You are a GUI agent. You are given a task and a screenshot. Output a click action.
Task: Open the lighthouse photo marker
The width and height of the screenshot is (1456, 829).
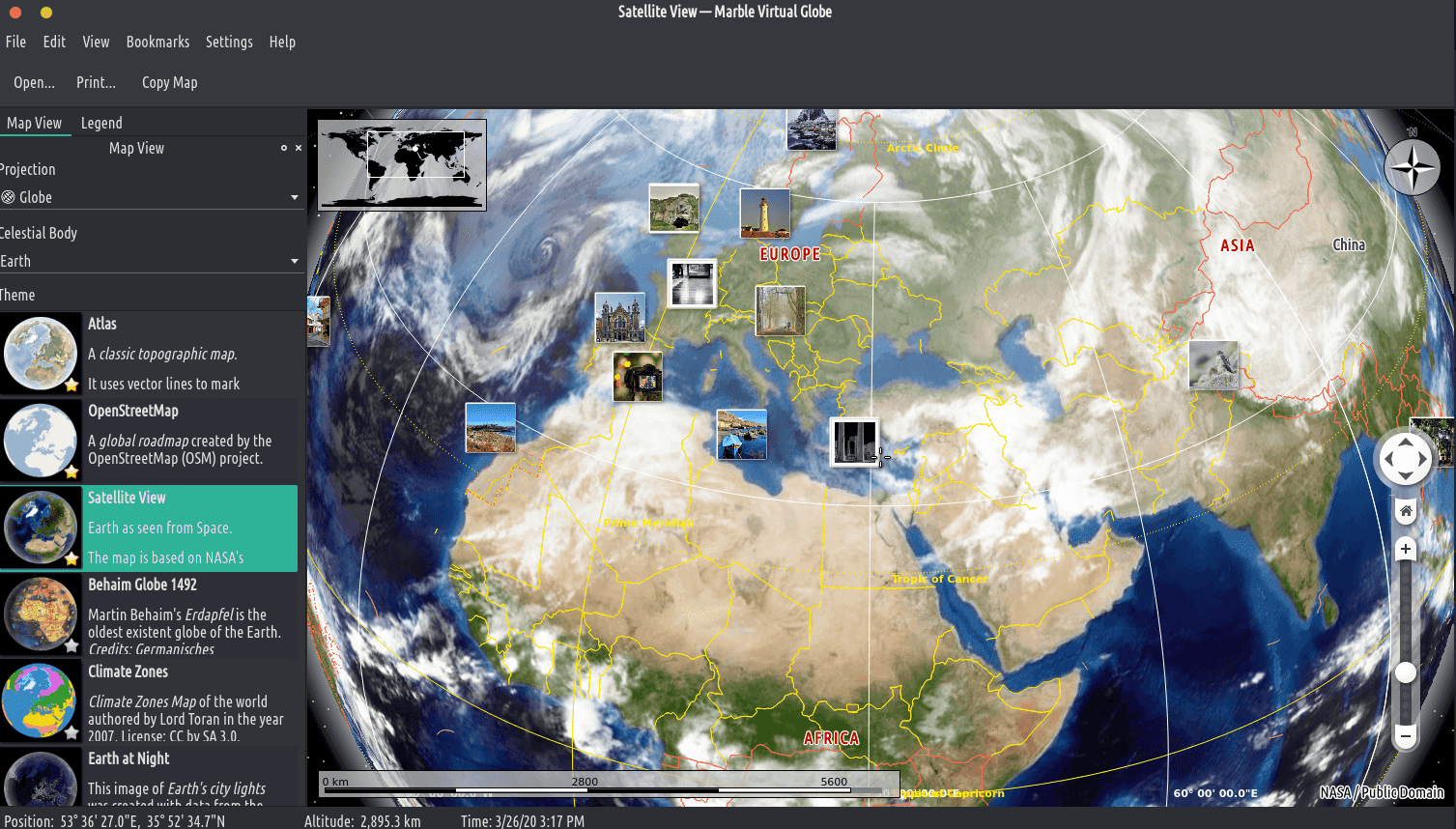click(764, 214)
